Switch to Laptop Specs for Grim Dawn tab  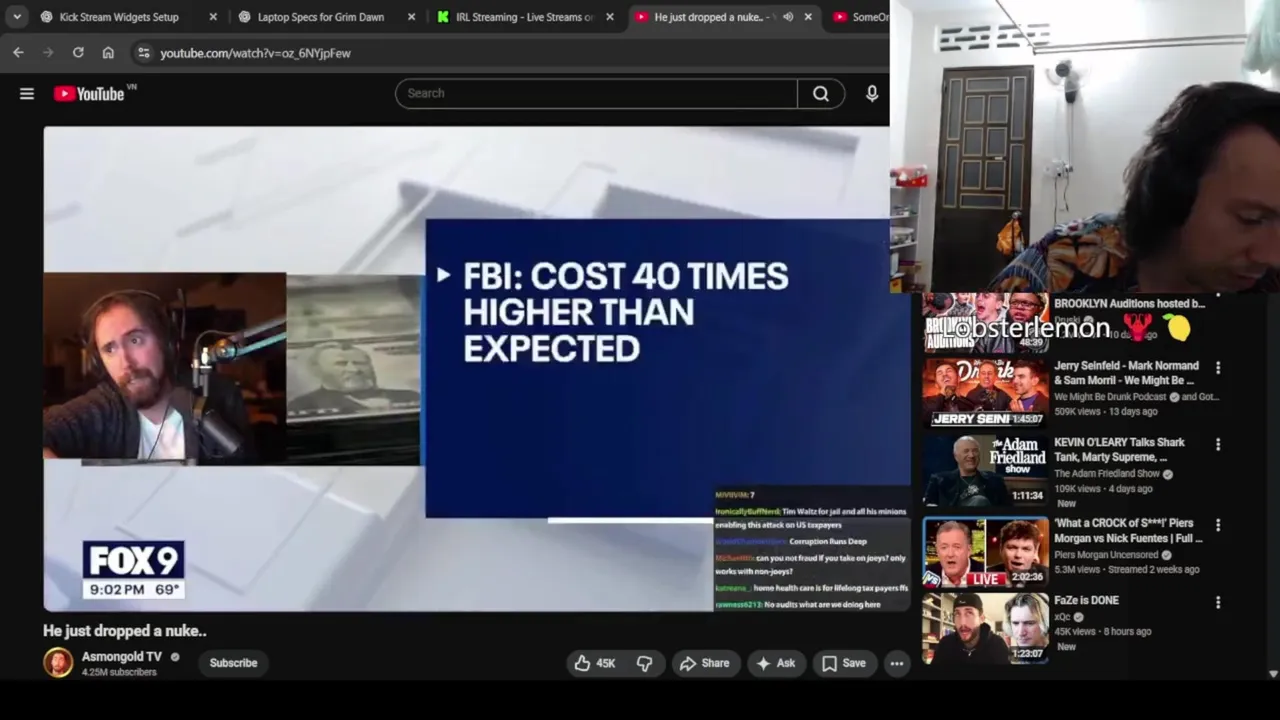tap(321, 17)
